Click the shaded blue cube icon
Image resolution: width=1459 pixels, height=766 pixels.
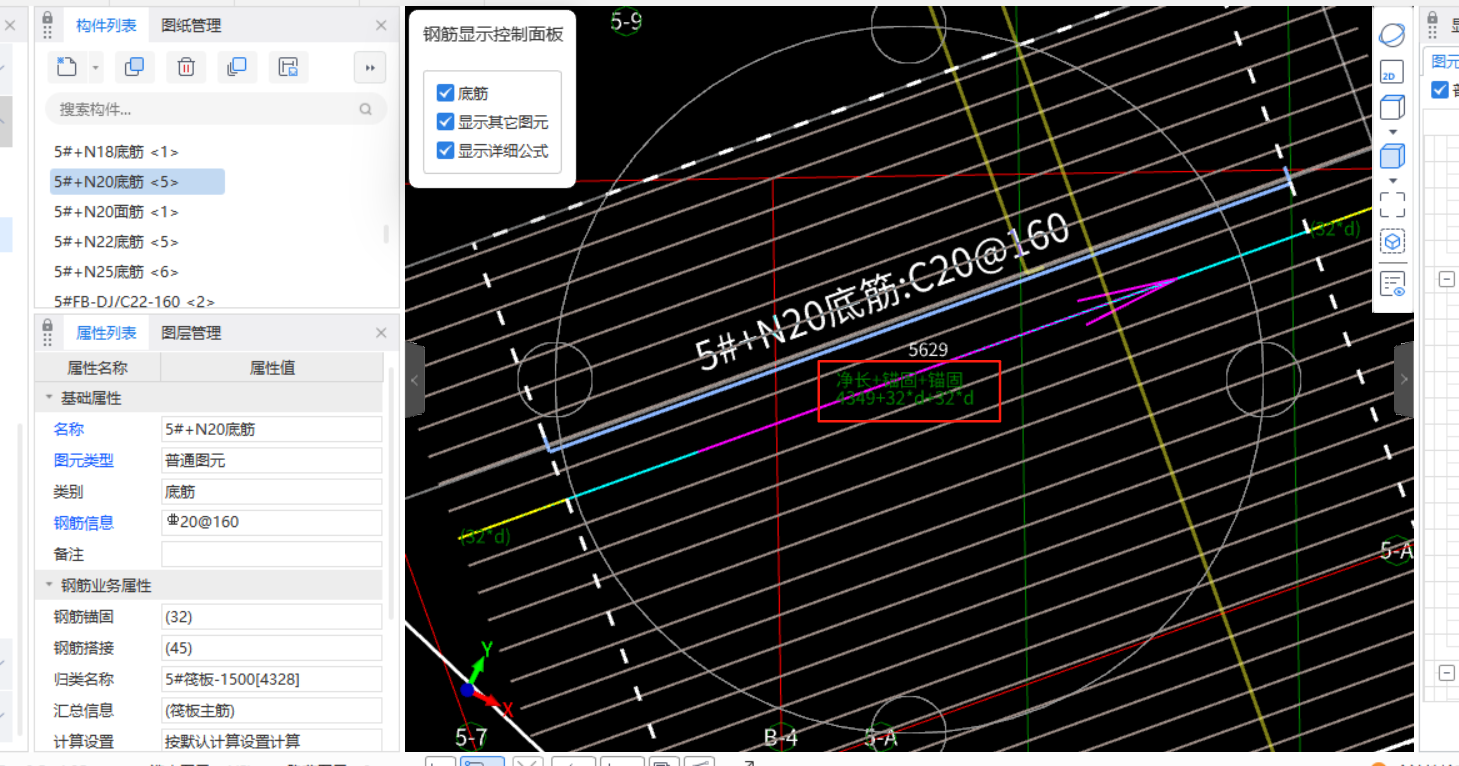coord(1392,156)
